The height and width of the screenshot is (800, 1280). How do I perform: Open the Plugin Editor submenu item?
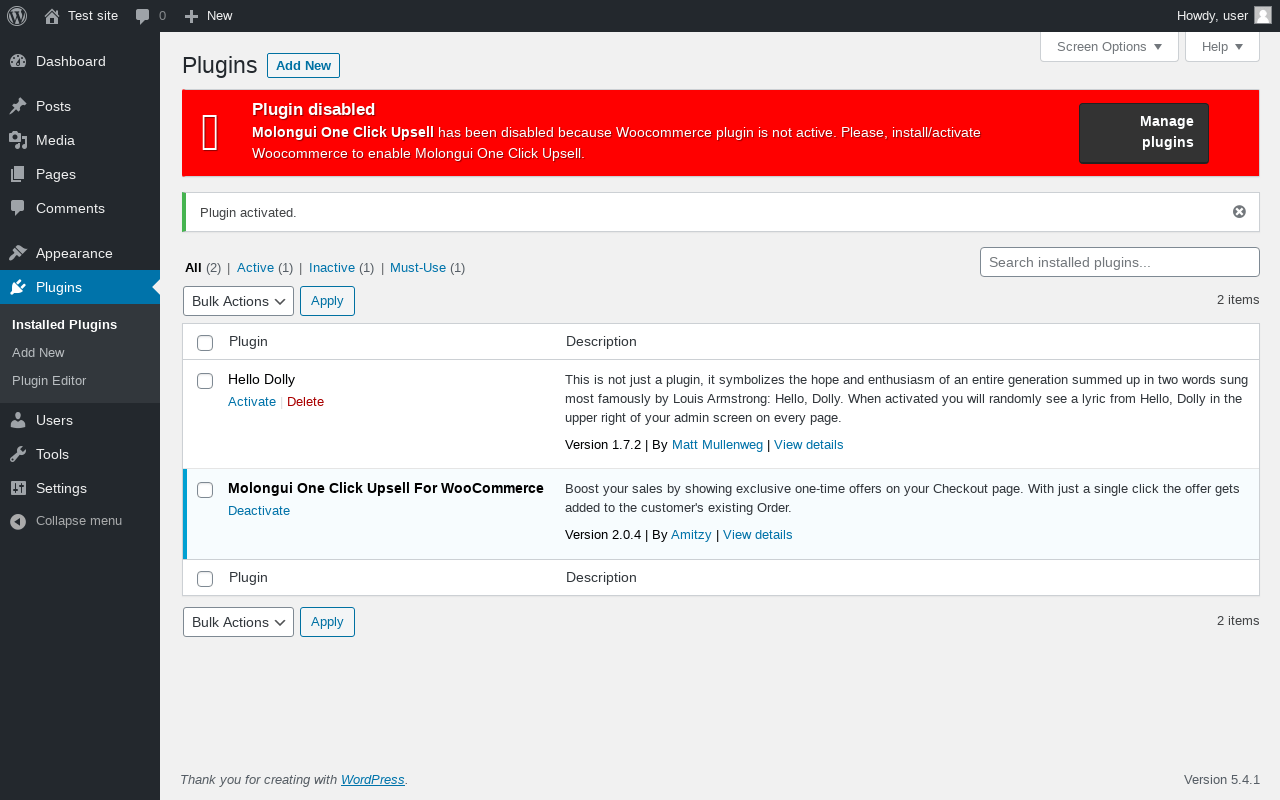click(49, 381)
